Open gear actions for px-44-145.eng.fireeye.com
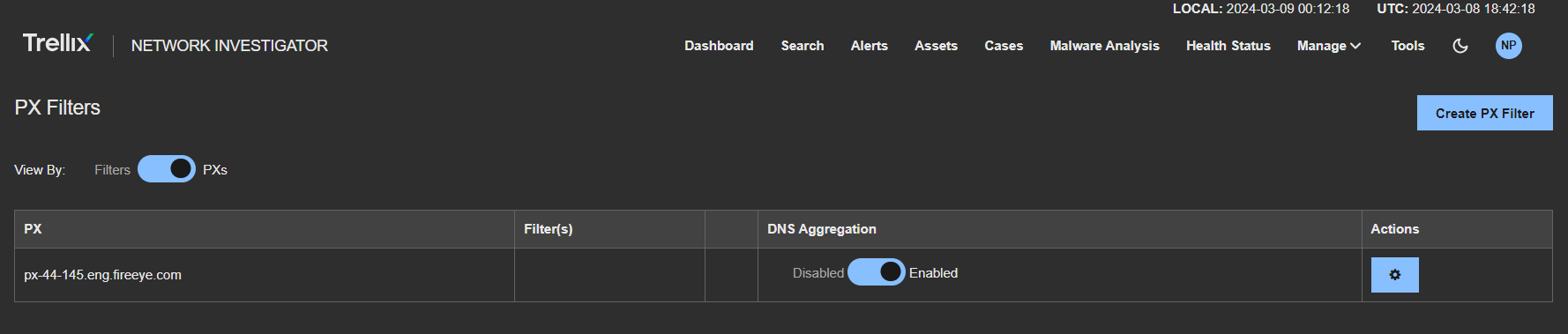The image size is (1568, 334). (1395, 275)
